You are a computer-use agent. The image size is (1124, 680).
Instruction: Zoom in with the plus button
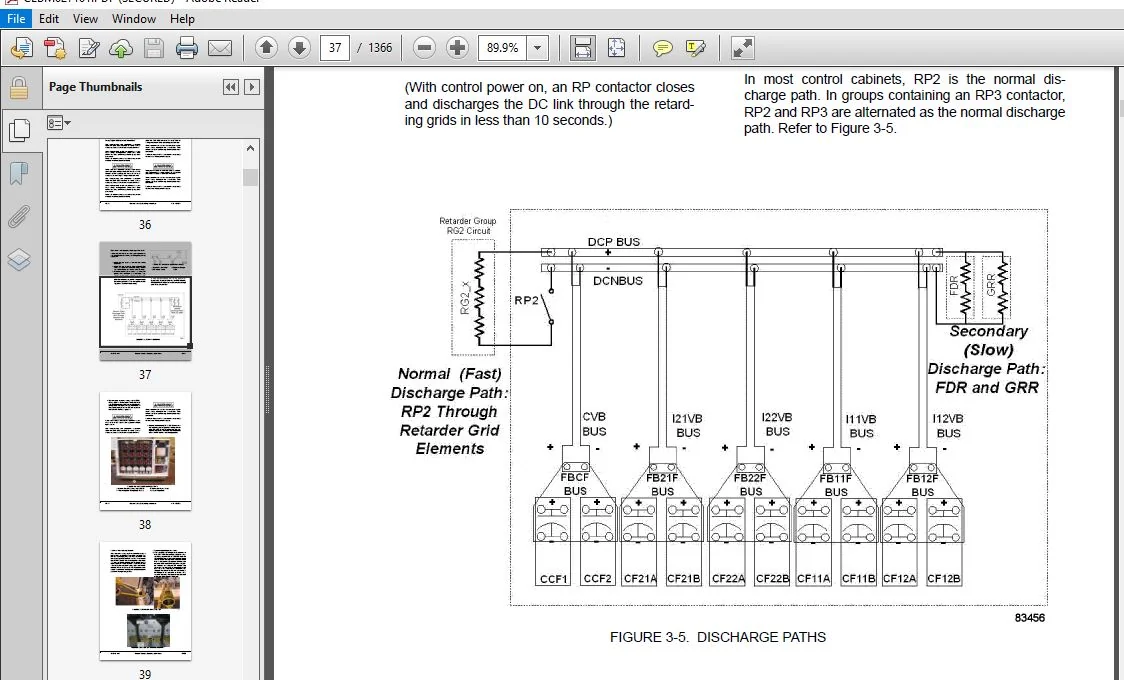click(457, 48)
